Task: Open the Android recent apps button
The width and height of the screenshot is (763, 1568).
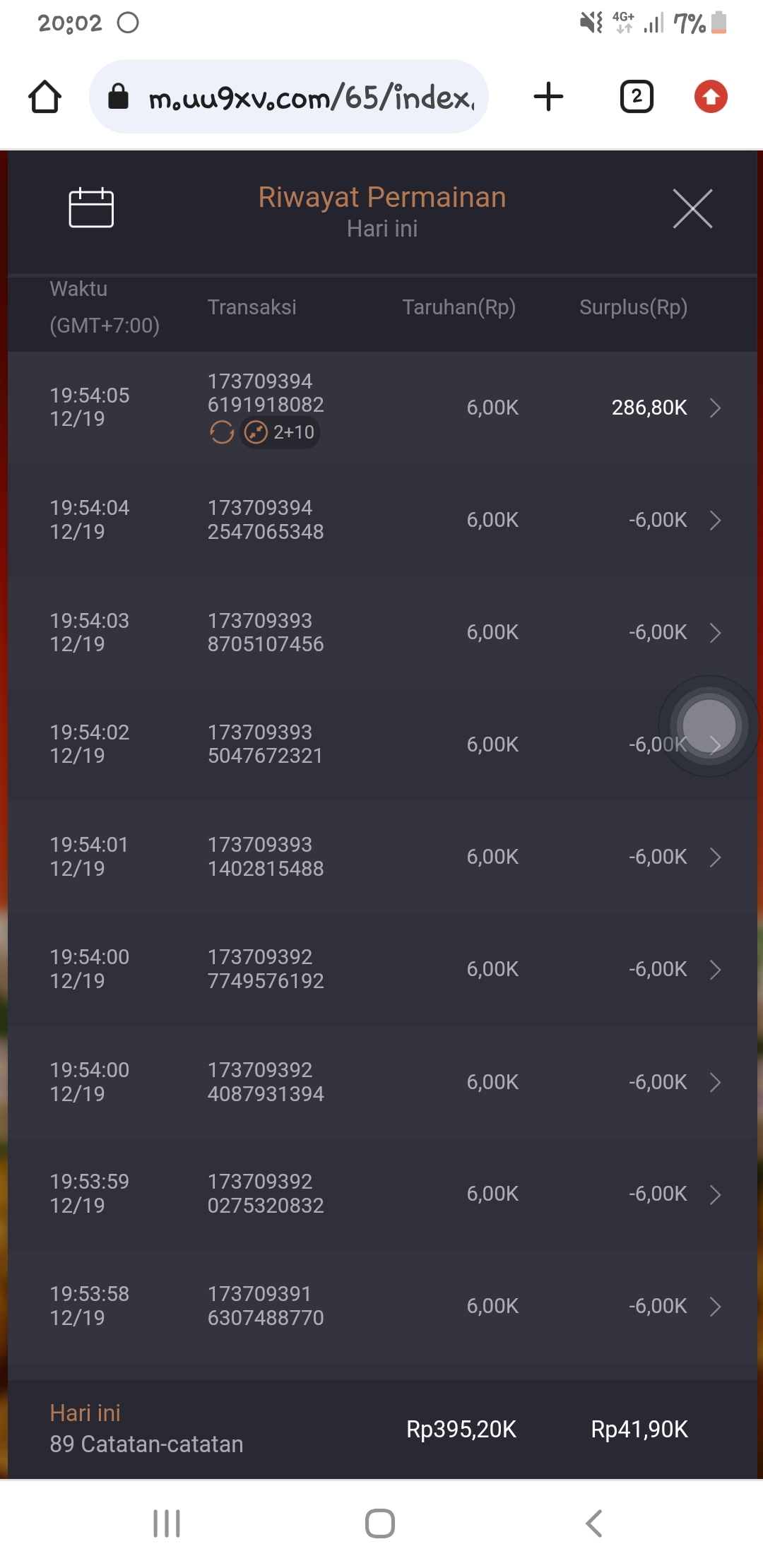Action: 167,1524
